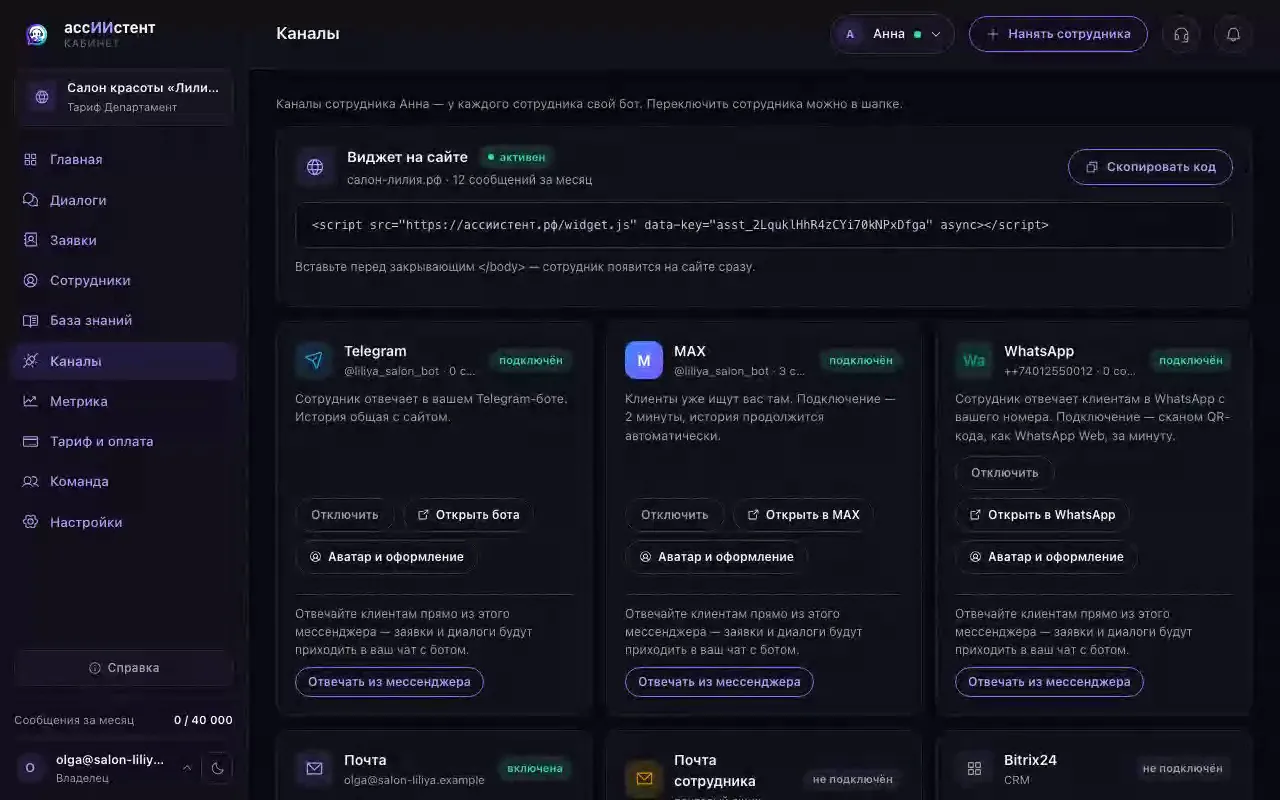This screenshot has width=1280, height=800.
Task: Navigate to Сотрудники
Action: pos(124,281)
